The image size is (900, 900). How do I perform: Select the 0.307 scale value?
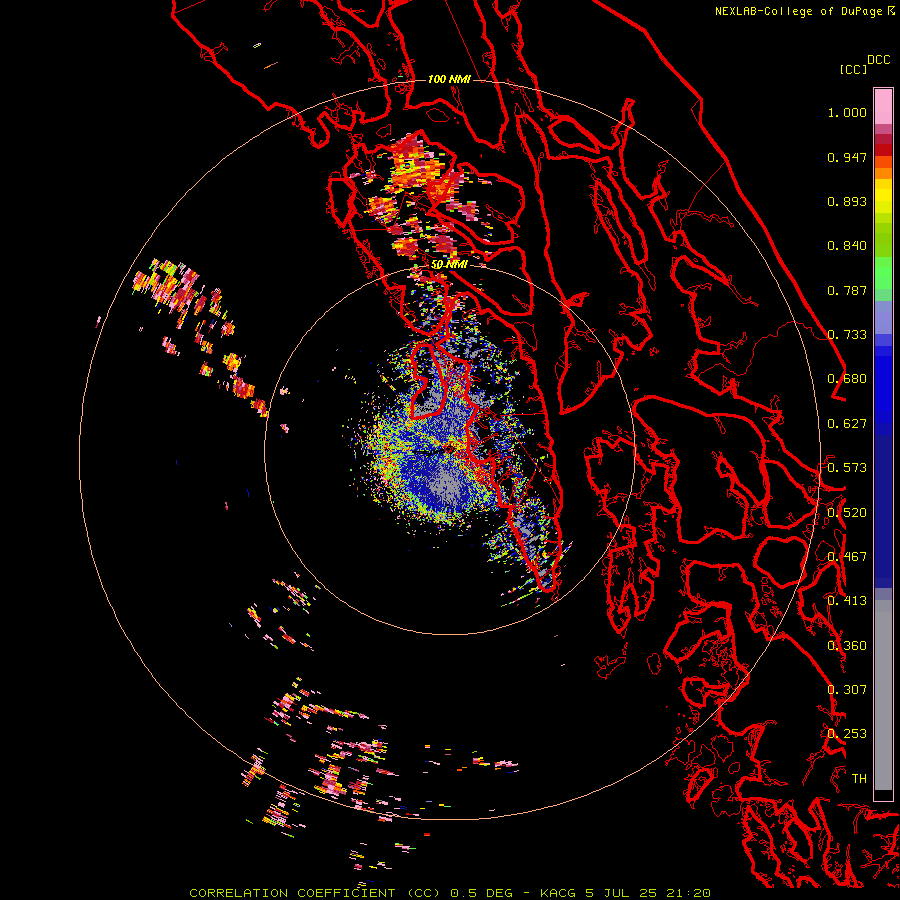(847, 690)
